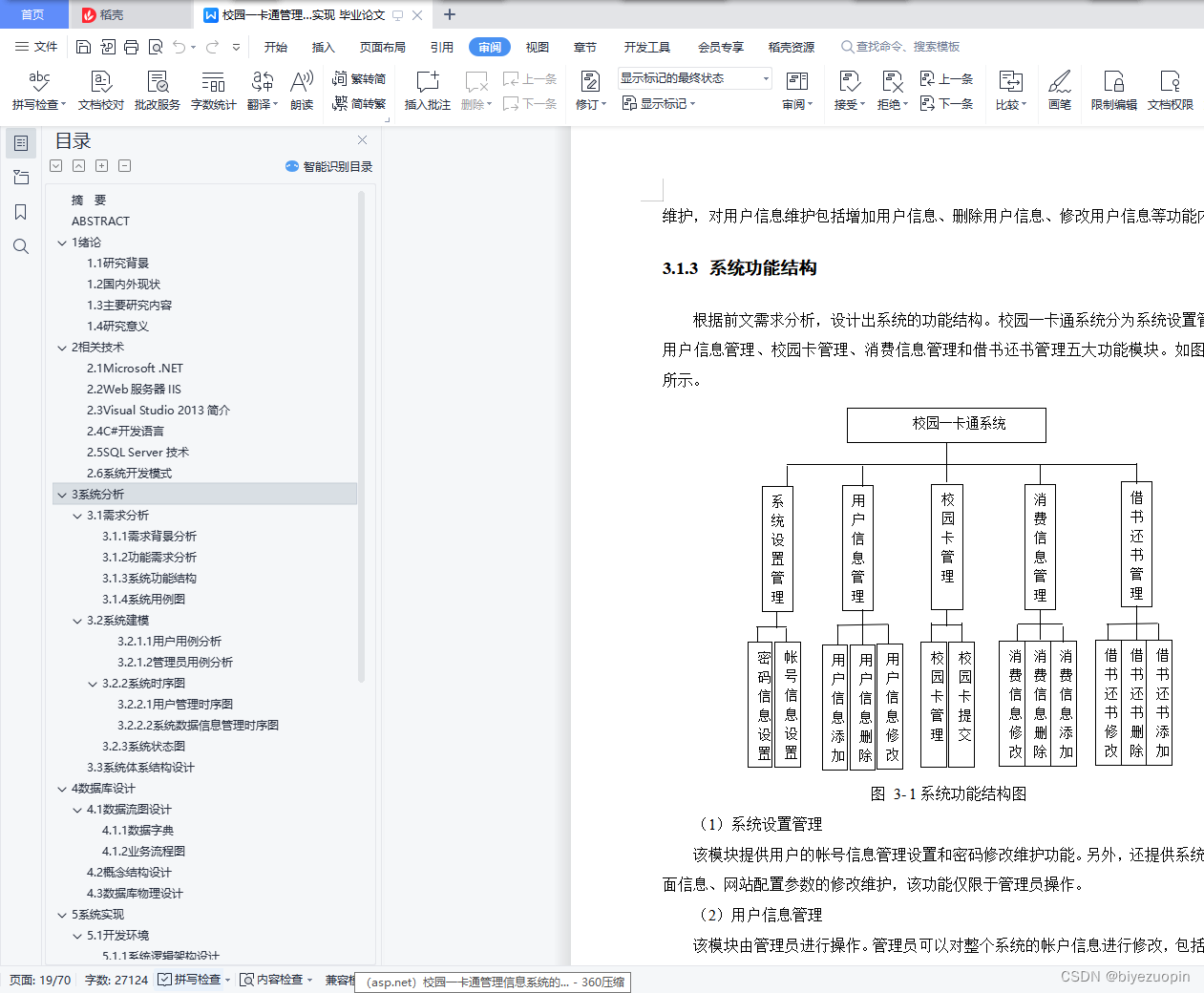Open the 文件 menu

36,47
